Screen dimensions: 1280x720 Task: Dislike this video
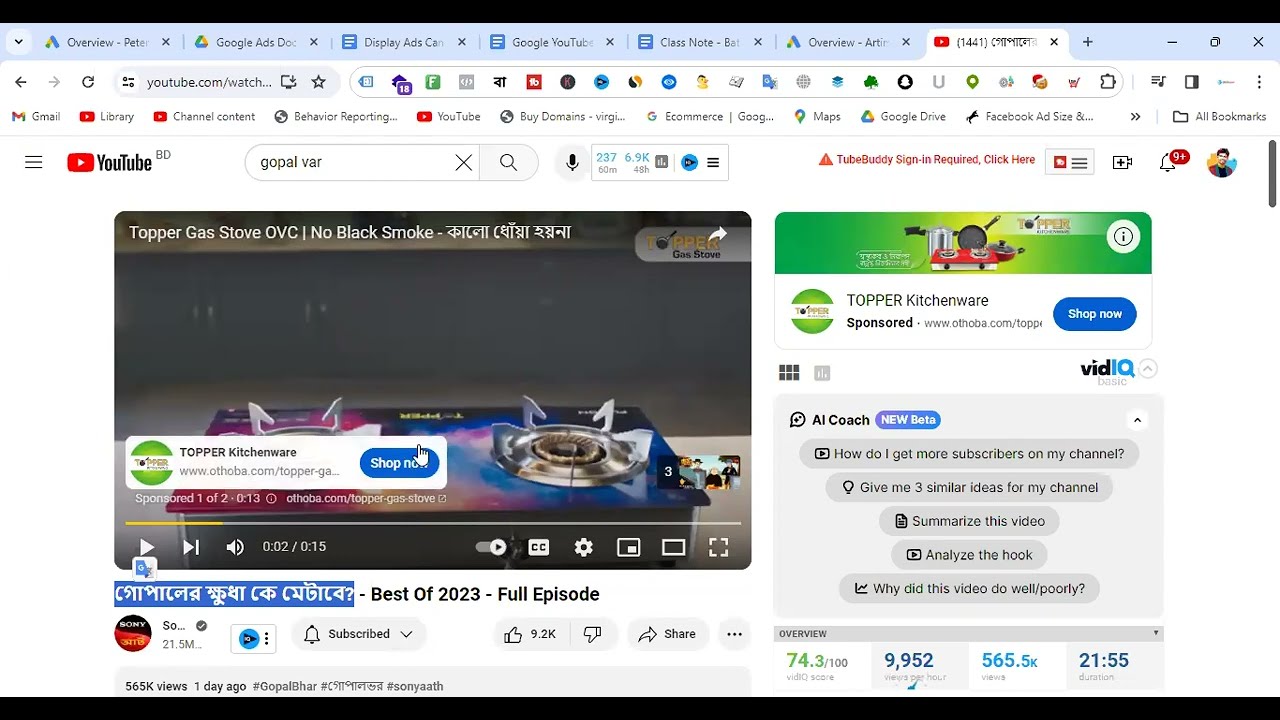[593, 634]
